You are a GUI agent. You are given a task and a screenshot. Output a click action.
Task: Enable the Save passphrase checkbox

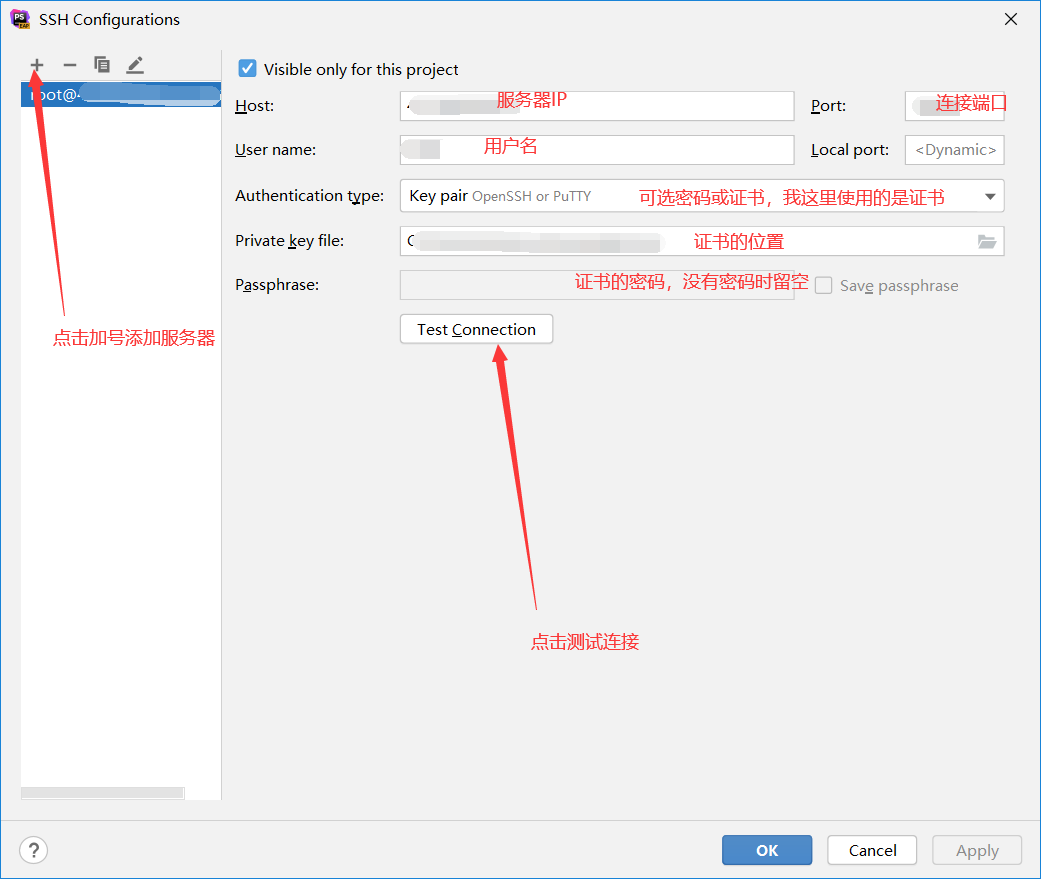[x=823, y=285]
